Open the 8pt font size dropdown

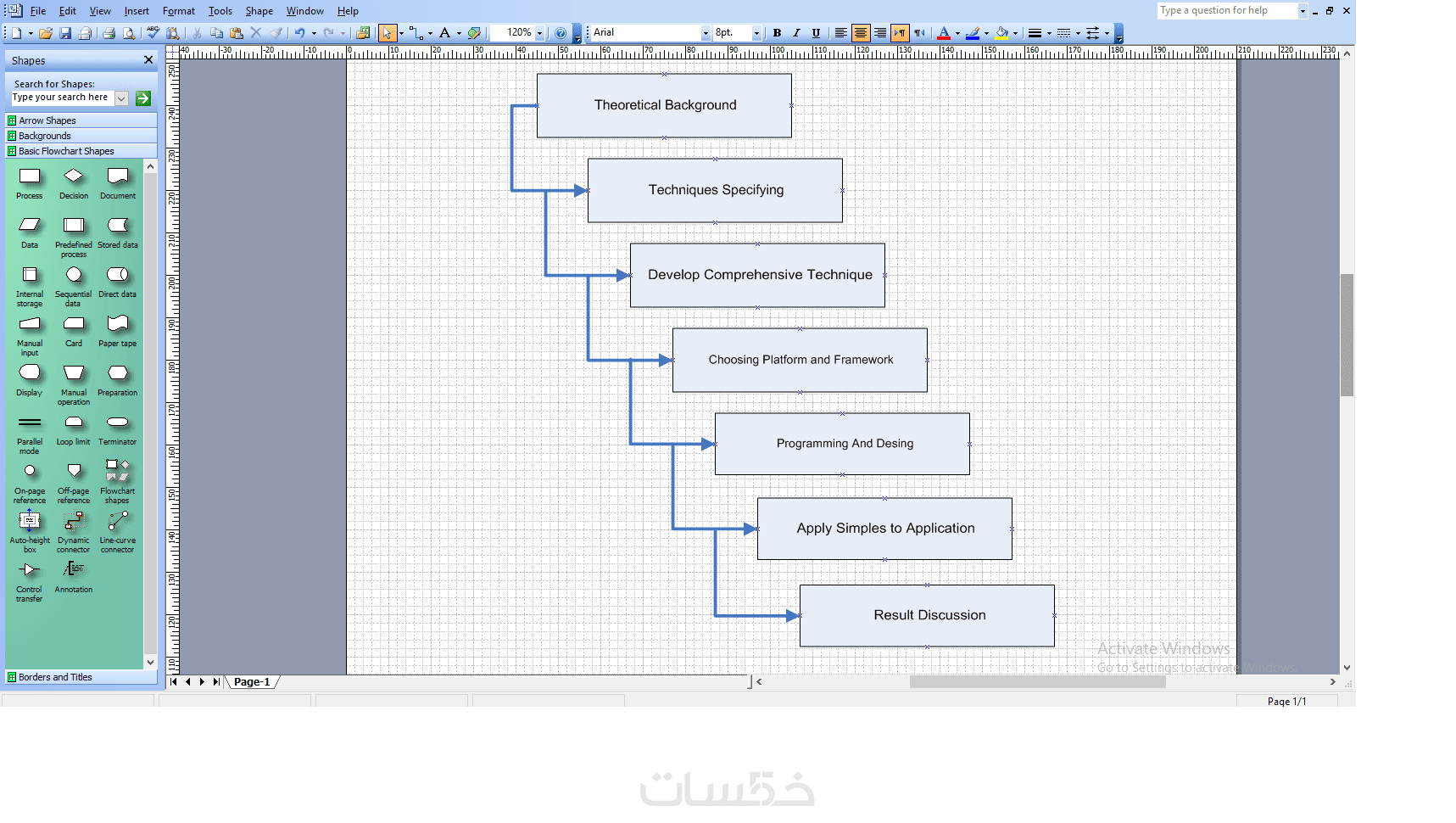coord(756,33)
